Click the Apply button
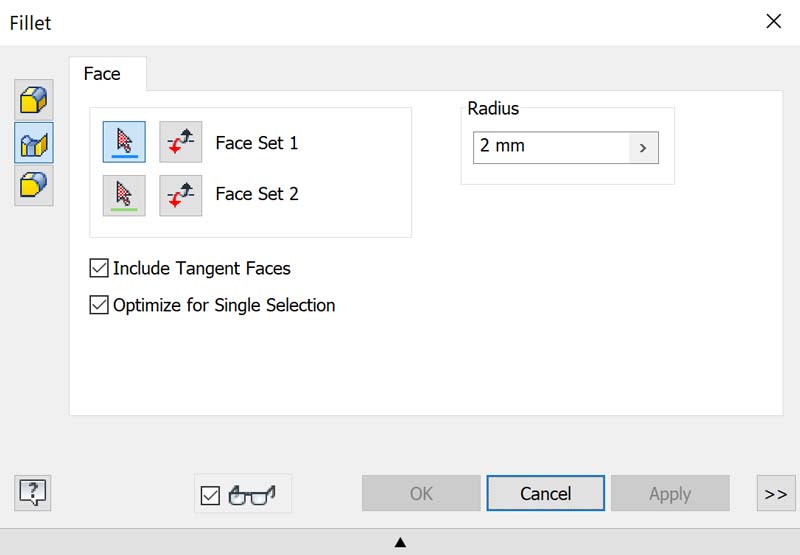 (669, 493)
